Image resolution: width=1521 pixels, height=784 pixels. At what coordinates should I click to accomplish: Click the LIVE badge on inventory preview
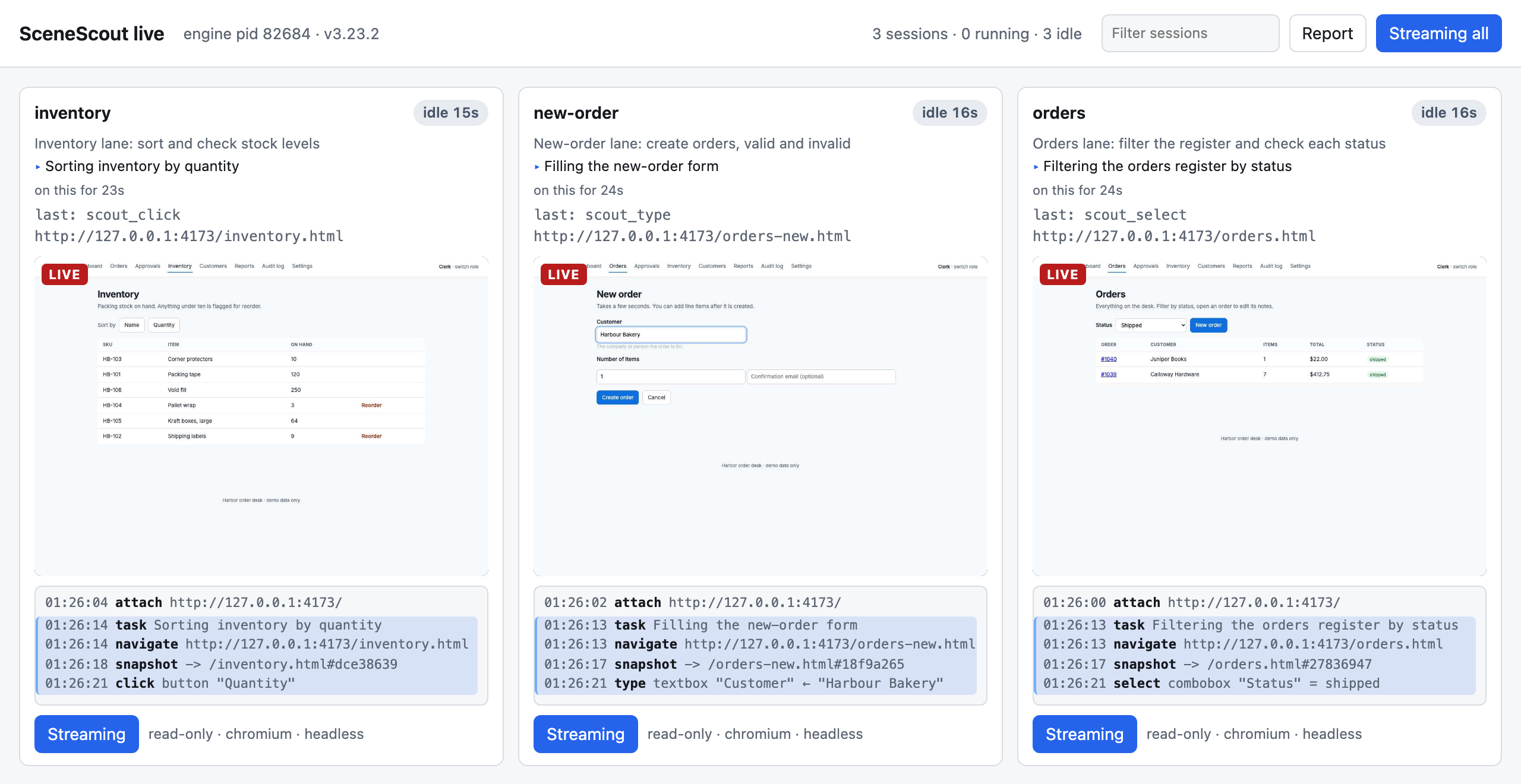click(65, 274)
